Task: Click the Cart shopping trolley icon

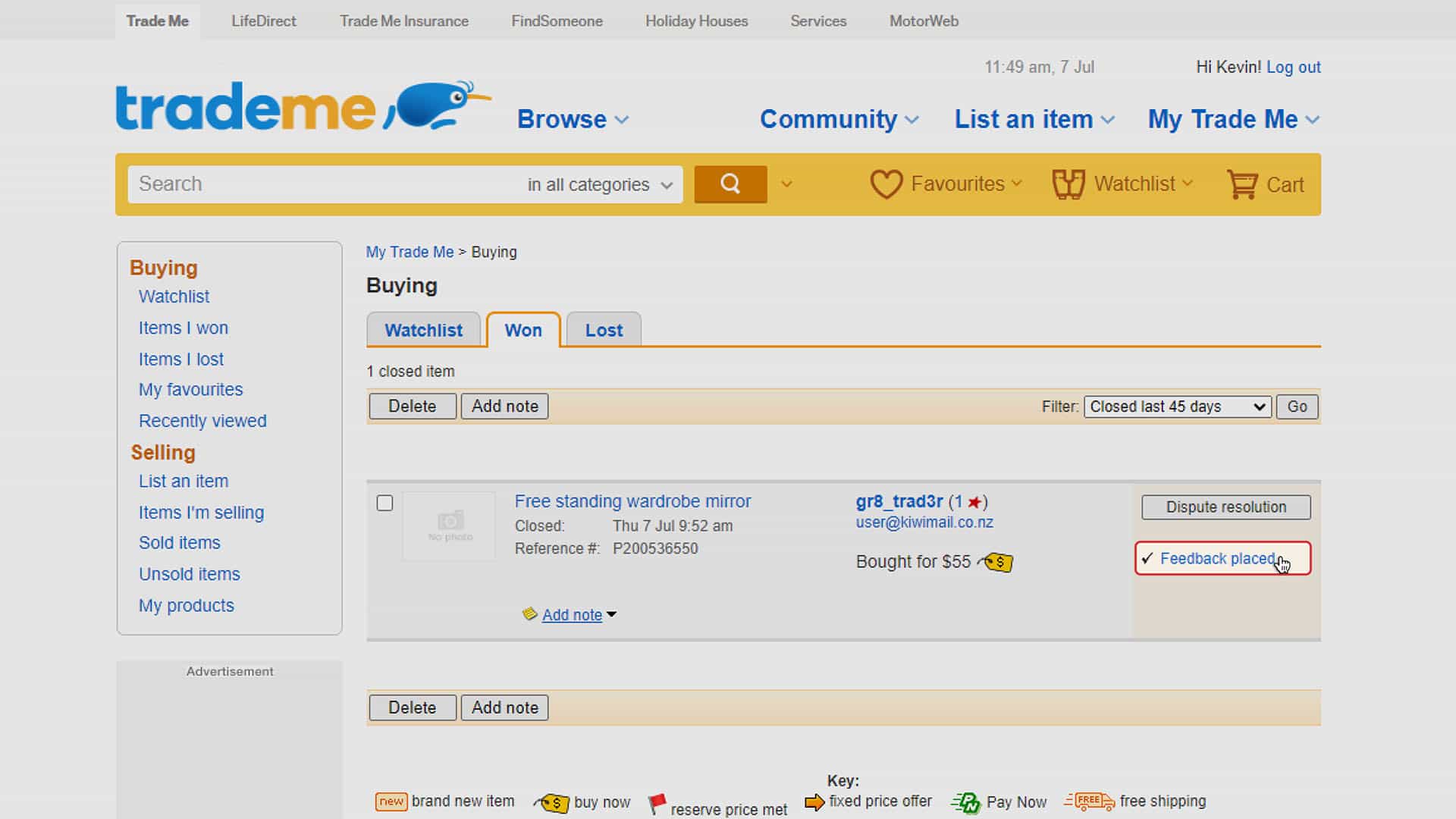Action: tap(1242, 184)
